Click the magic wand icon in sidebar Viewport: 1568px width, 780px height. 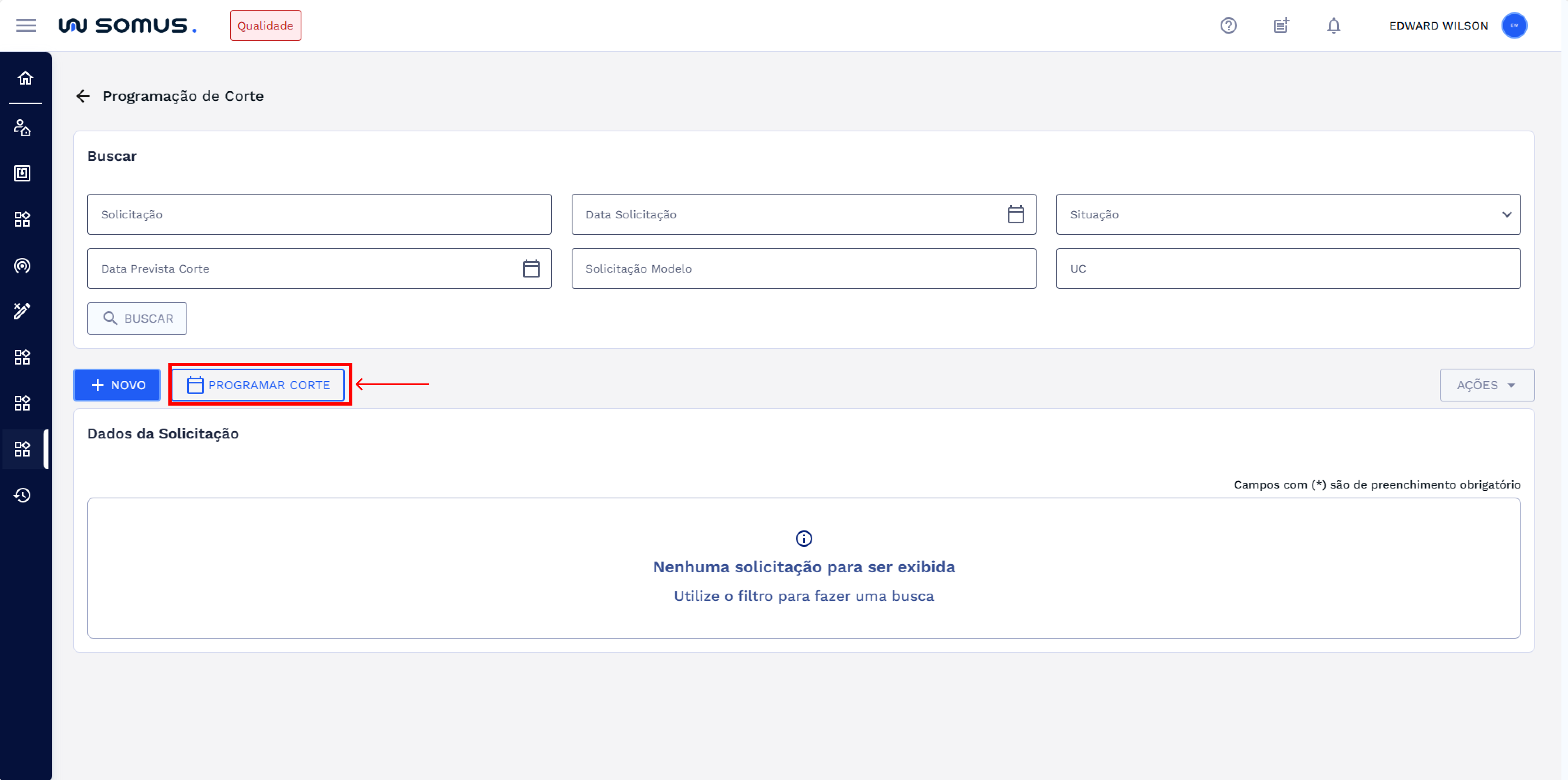(23, 311)
